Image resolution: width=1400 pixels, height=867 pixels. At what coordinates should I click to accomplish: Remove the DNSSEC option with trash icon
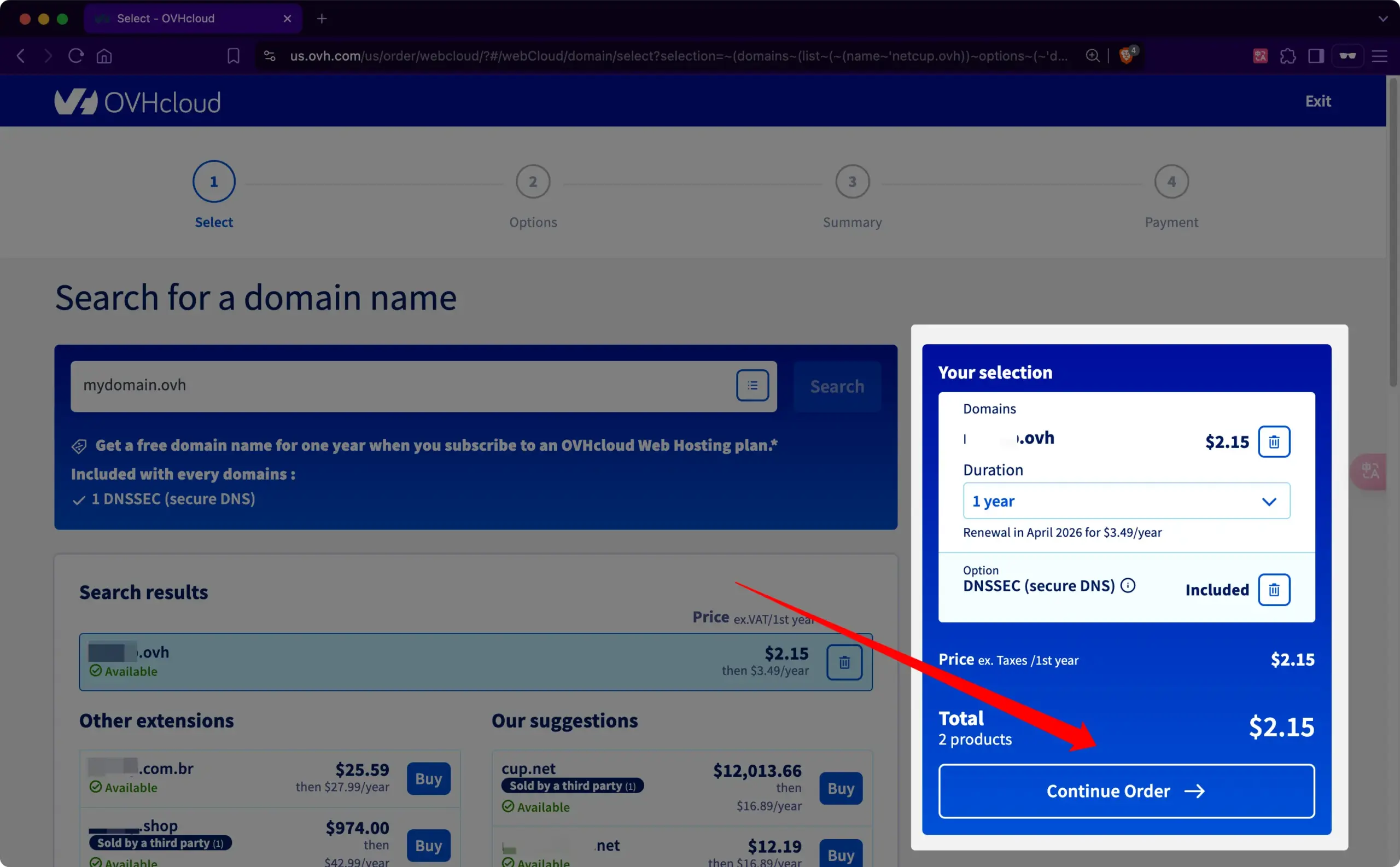[1274, 590]
